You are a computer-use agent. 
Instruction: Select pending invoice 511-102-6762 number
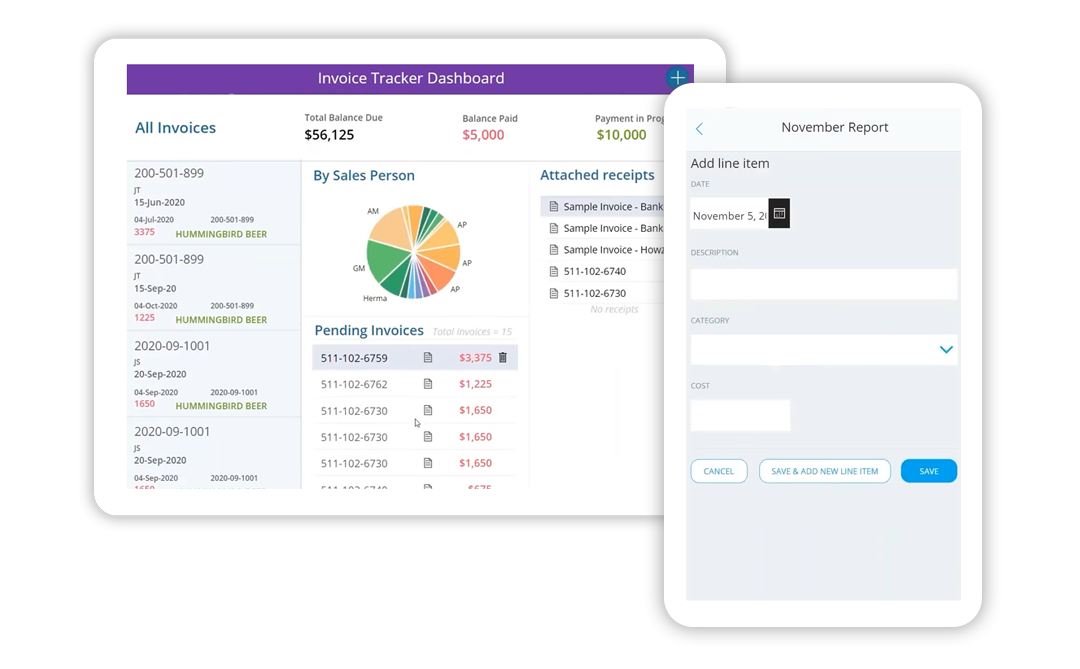tap(354, 384)
